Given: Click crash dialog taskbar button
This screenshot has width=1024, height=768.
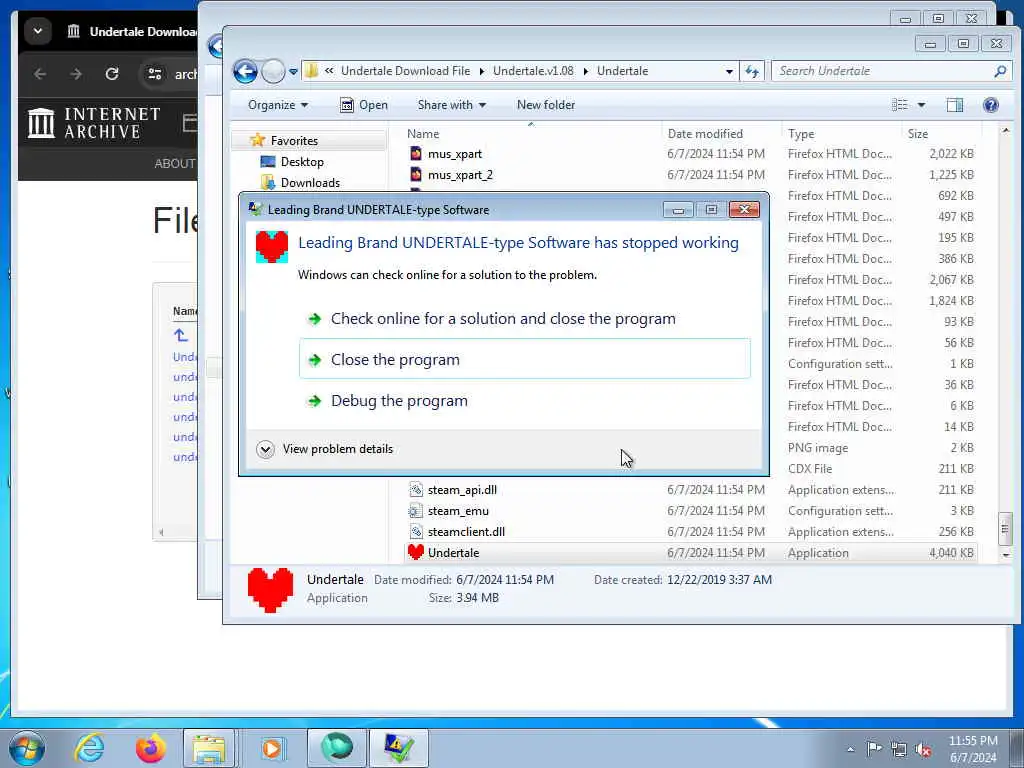Looking at the screenshot, I should (x=399, y=748).
